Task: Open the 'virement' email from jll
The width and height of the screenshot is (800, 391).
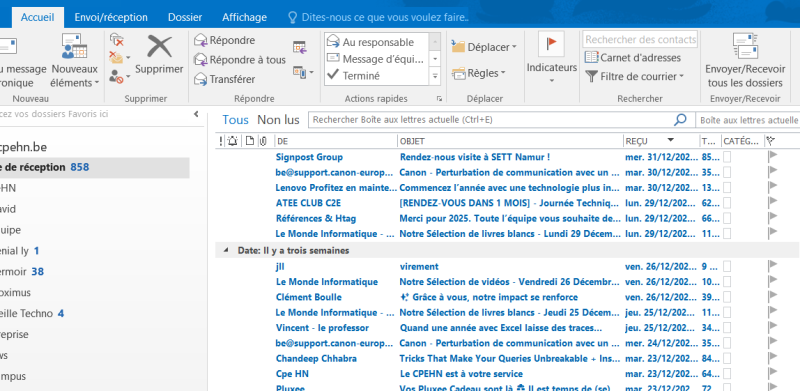Action: pos(419,266)
